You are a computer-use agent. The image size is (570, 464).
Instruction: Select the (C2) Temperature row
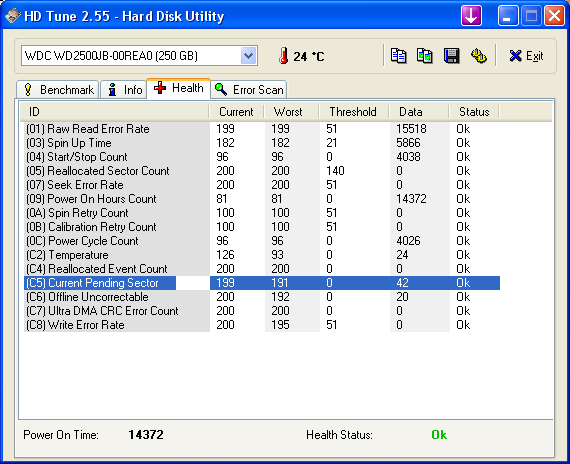coord(262,255)
